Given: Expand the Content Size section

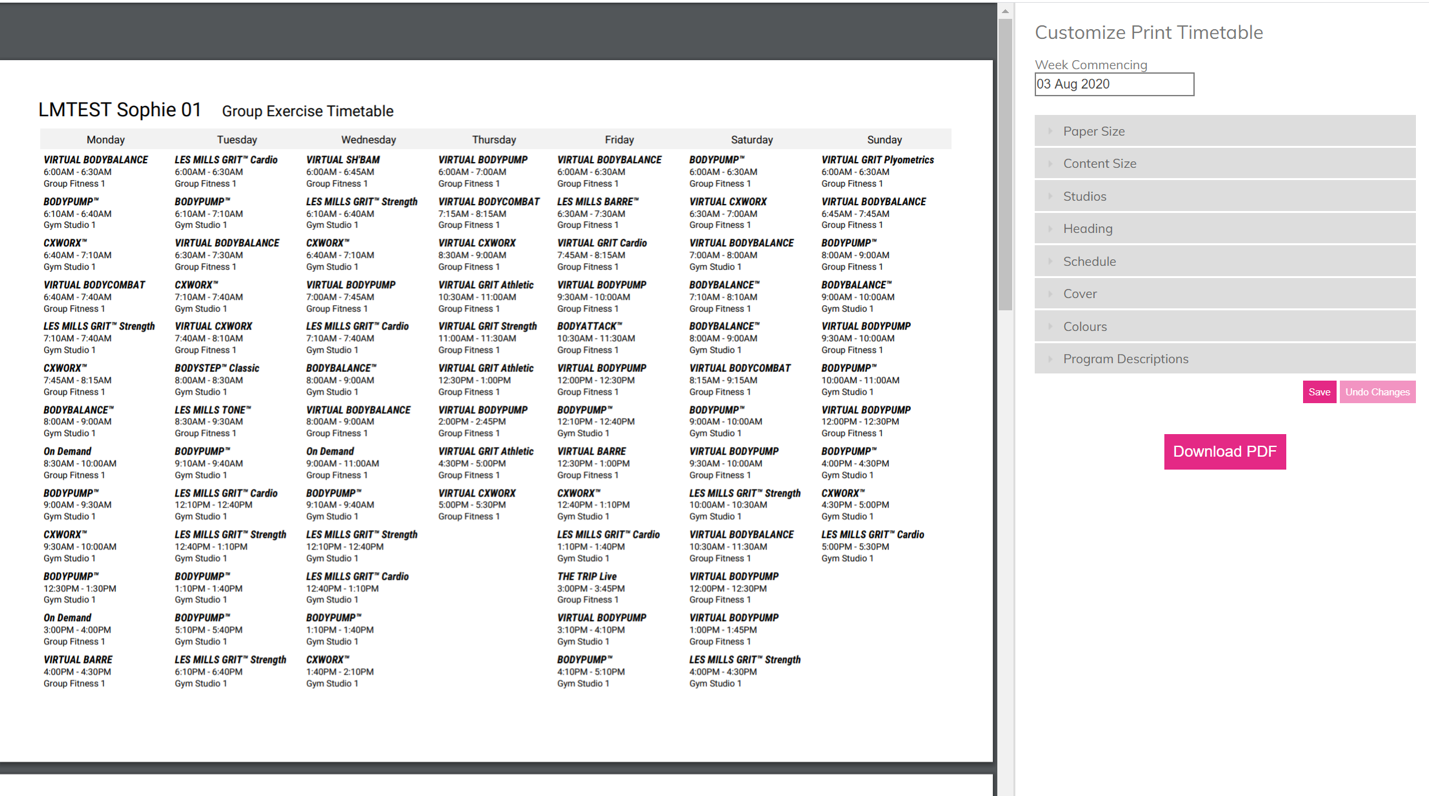Looking at the screenshot, I should click(x=1225, y=163).
